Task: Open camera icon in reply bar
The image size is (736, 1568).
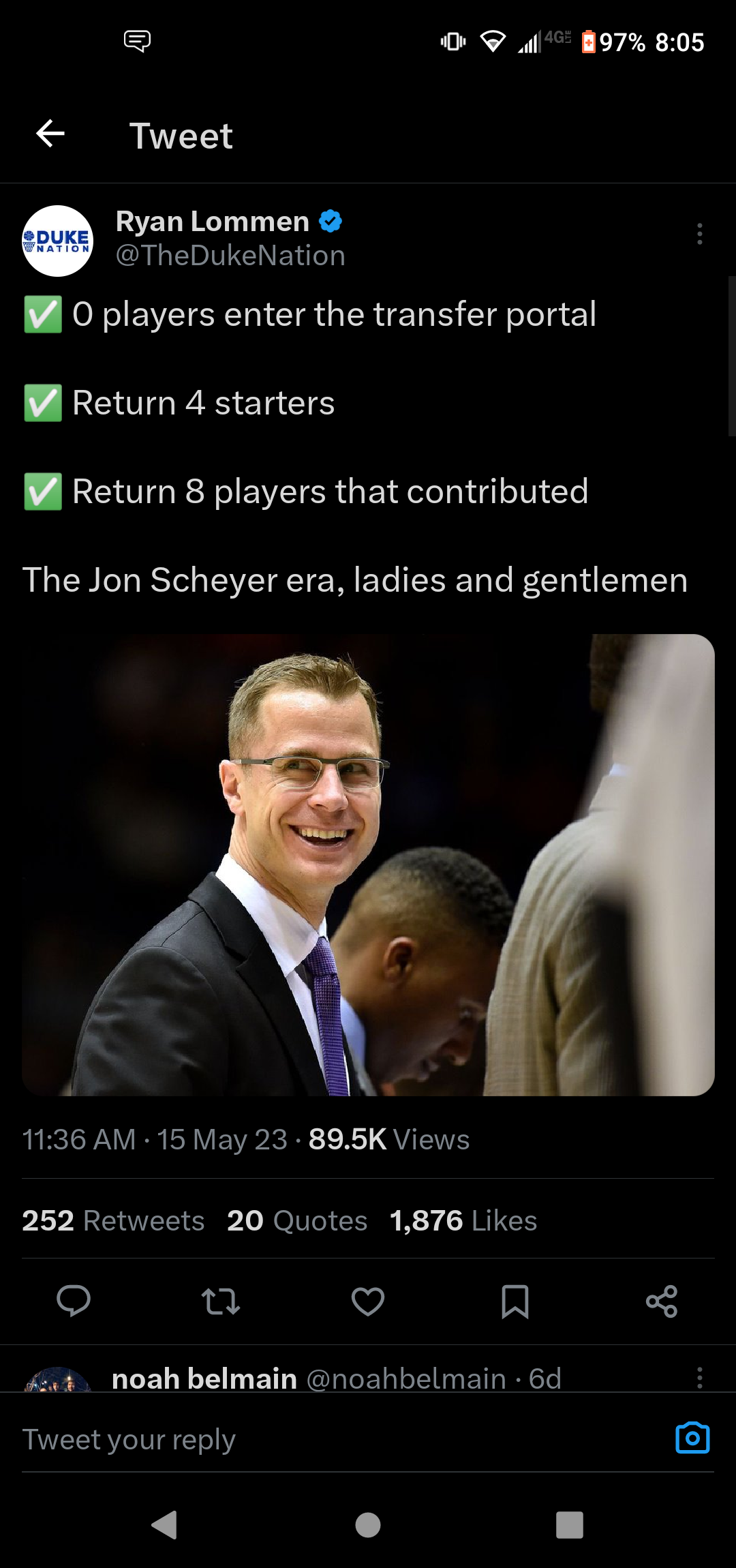Action: (x=692, y=1438)
